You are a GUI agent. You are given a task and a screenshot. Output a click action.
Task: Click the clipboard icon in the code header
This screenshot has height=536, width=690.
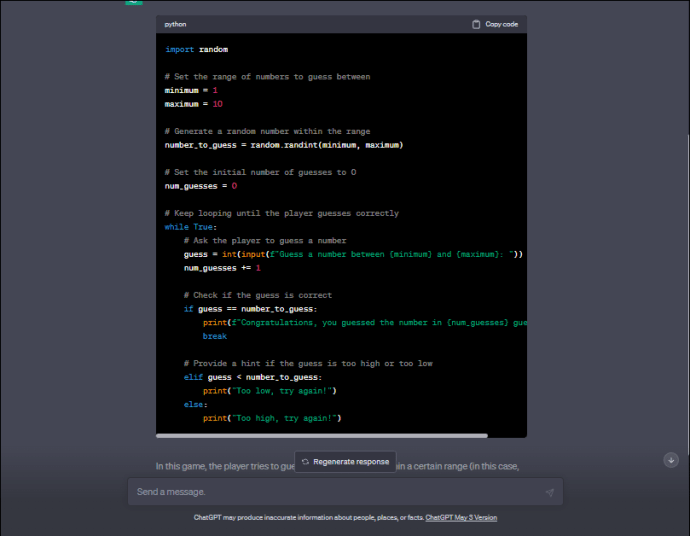[x=476, y=24]
